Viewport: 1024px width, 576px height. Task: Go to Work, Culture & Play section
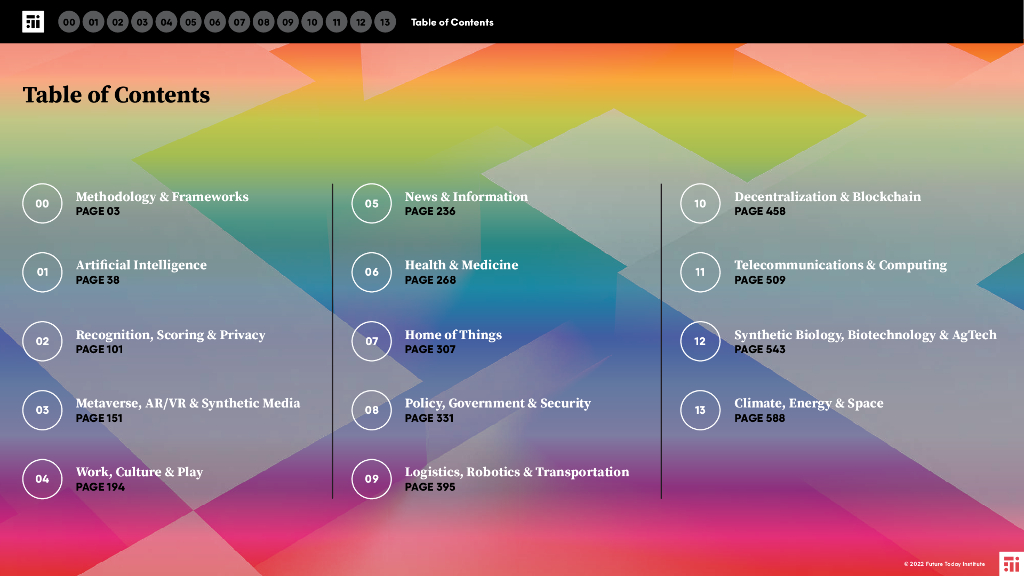(x=139, y=472)
